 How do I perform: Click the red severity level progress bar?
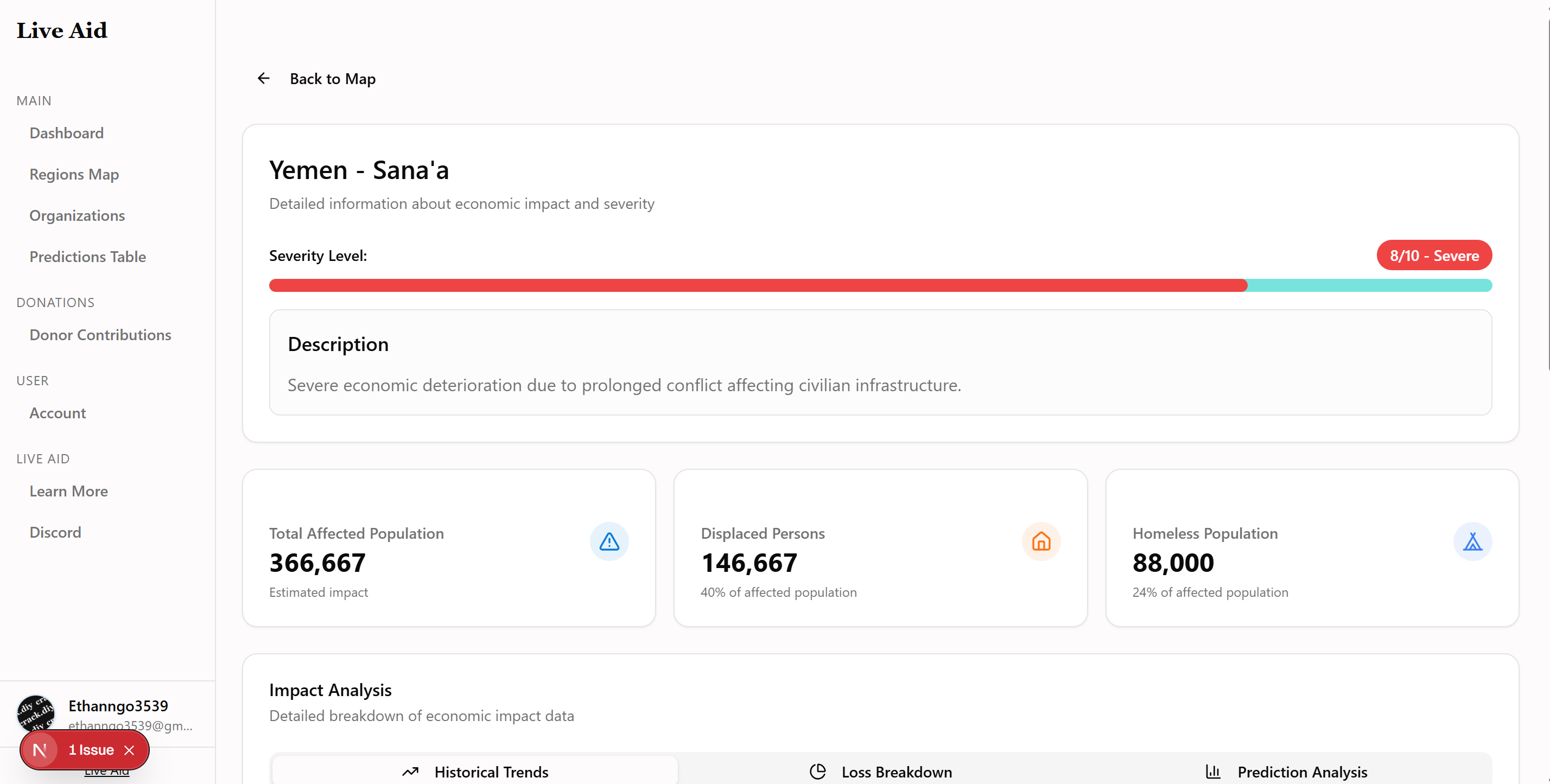[x=758, y=285]
